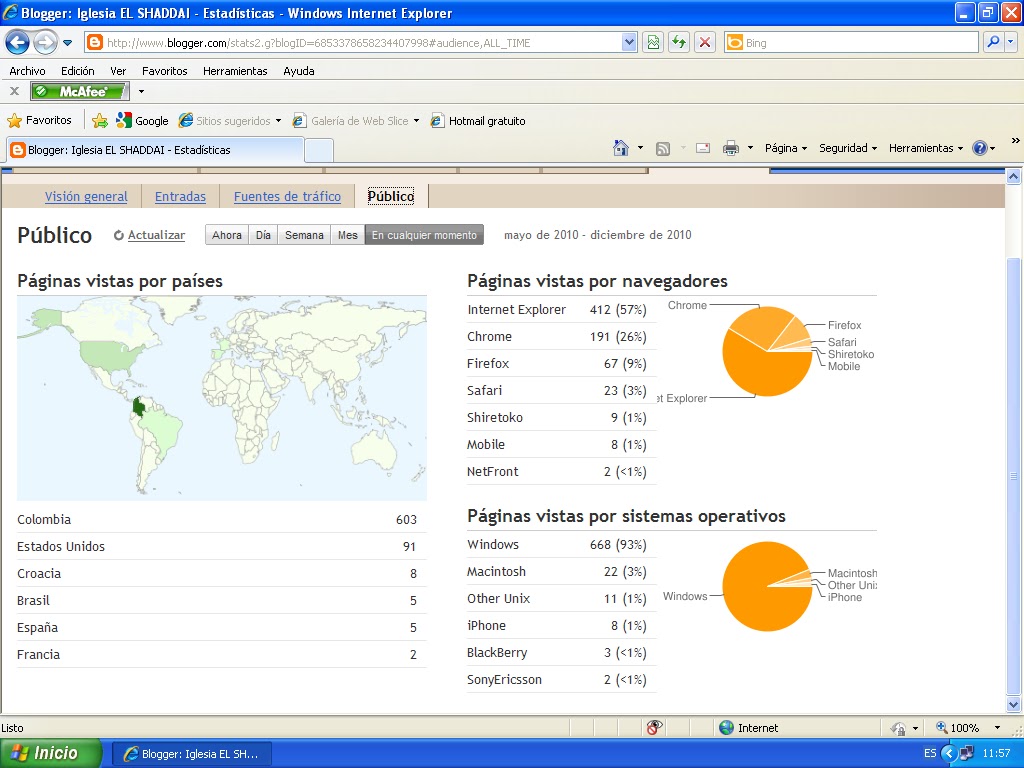This screenshot has width=1024, height=768.
Task: Open the Google favorites link
Action: (142, 120)
